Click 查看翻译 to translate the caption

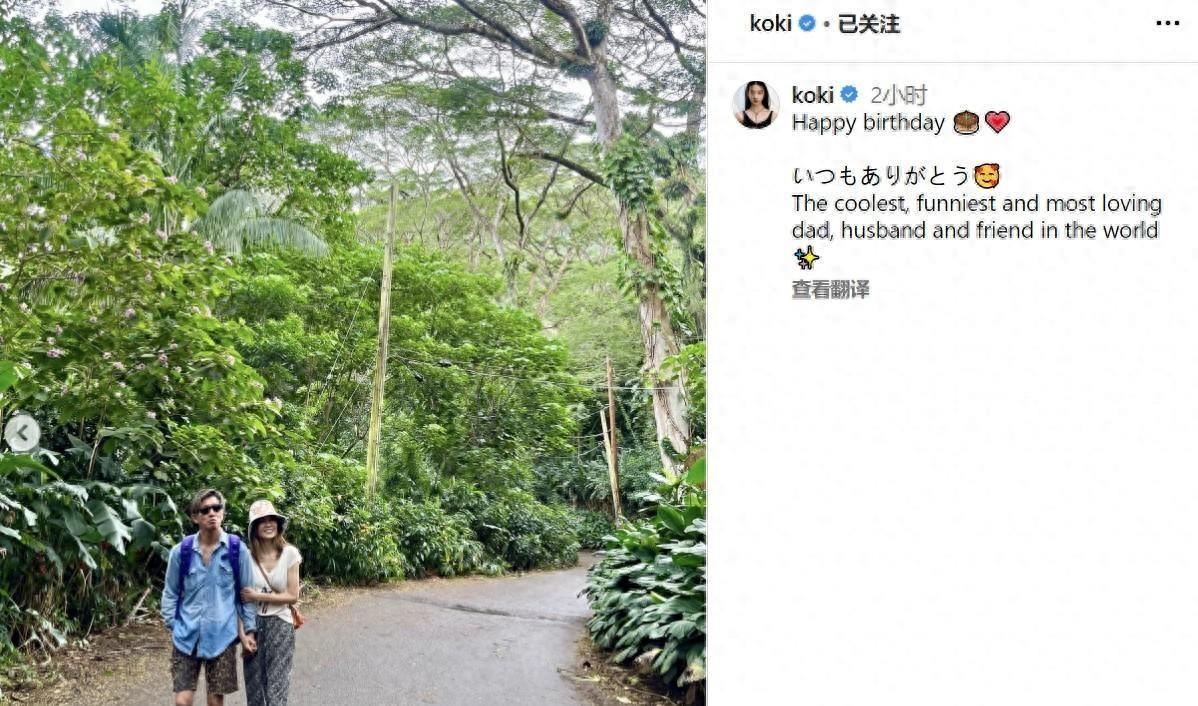coord(831,289)
